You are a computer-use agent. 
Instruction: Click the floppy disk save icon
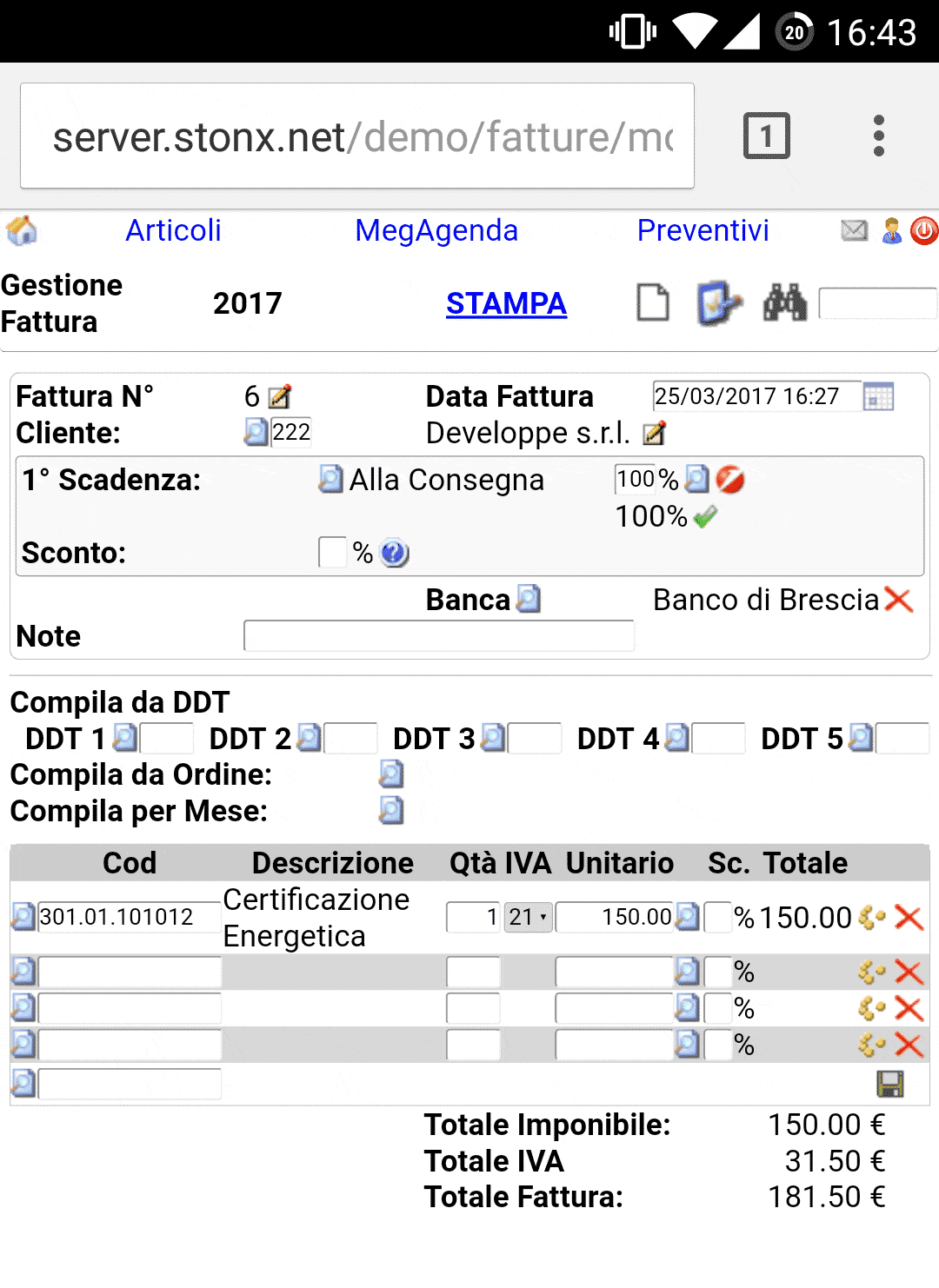889,1084
